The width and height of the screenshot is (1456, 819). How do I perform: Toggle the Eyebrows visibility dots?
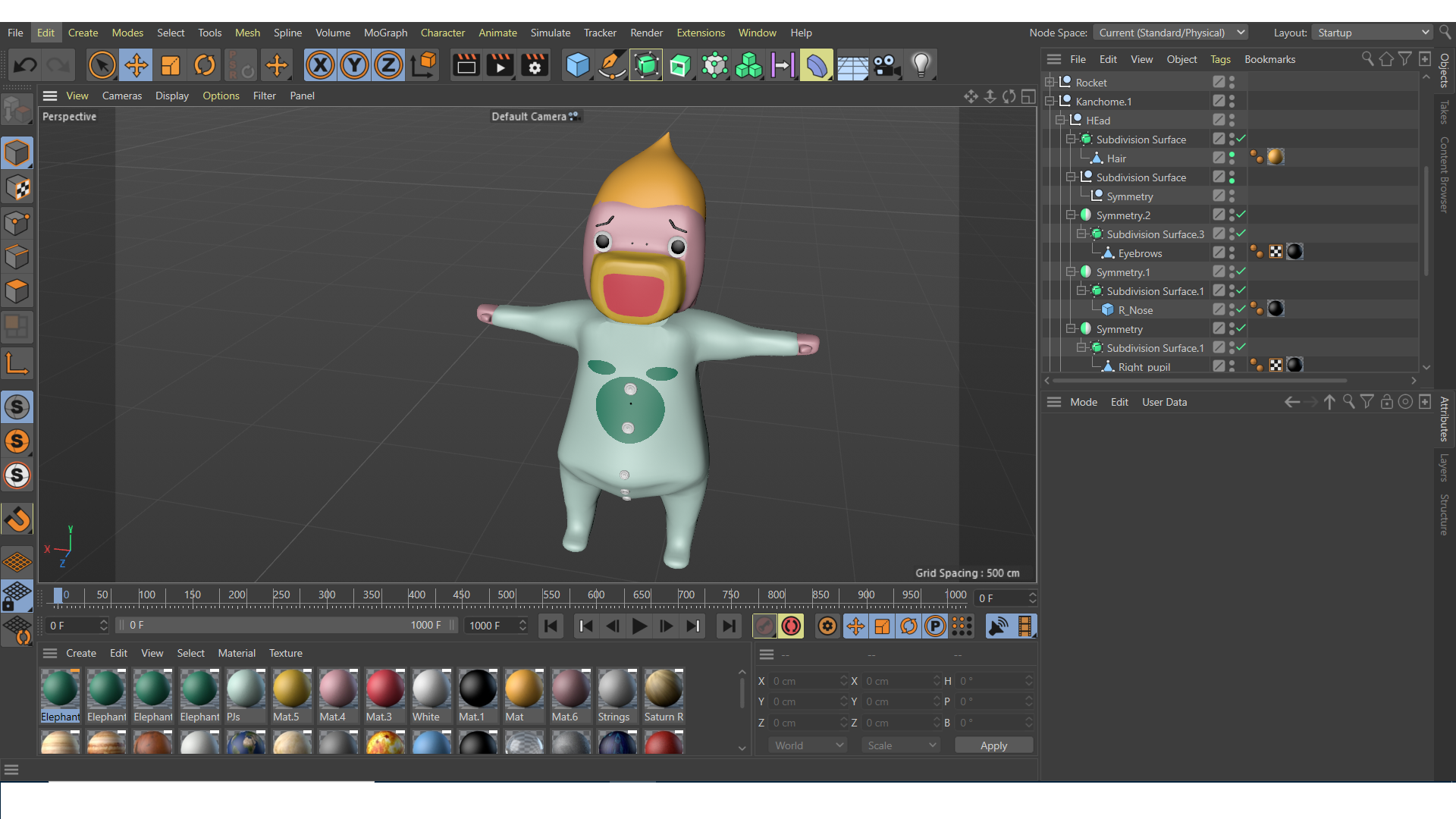point(1232,253)
